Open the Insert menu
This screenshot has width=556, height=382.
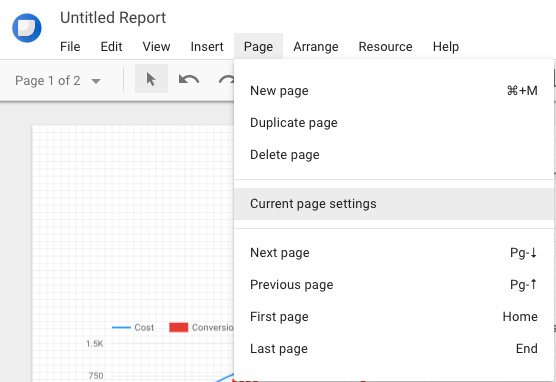click(207, 47)
